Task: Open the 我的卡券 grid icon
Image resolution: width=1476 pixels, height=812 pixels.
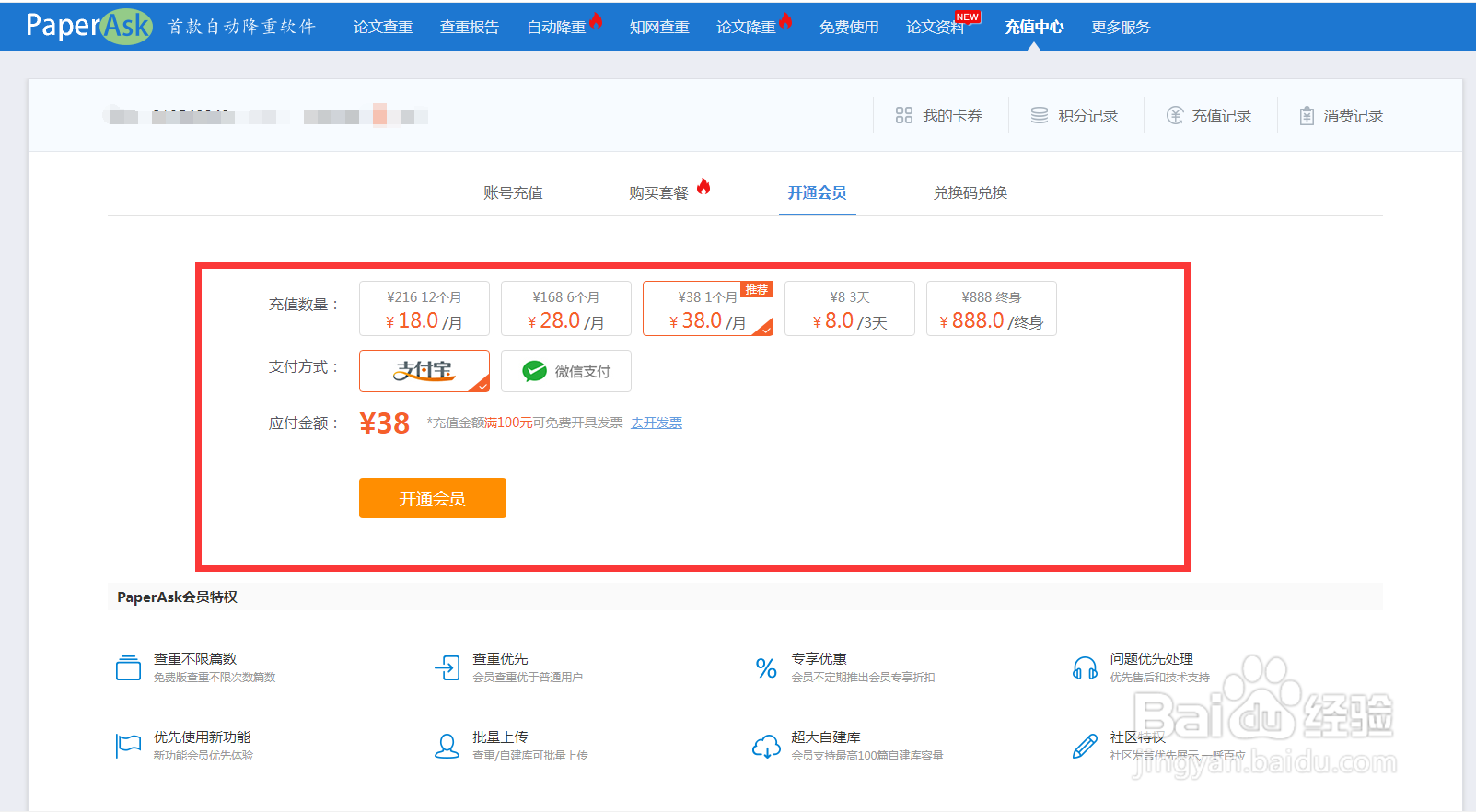Action: [904, 115]
